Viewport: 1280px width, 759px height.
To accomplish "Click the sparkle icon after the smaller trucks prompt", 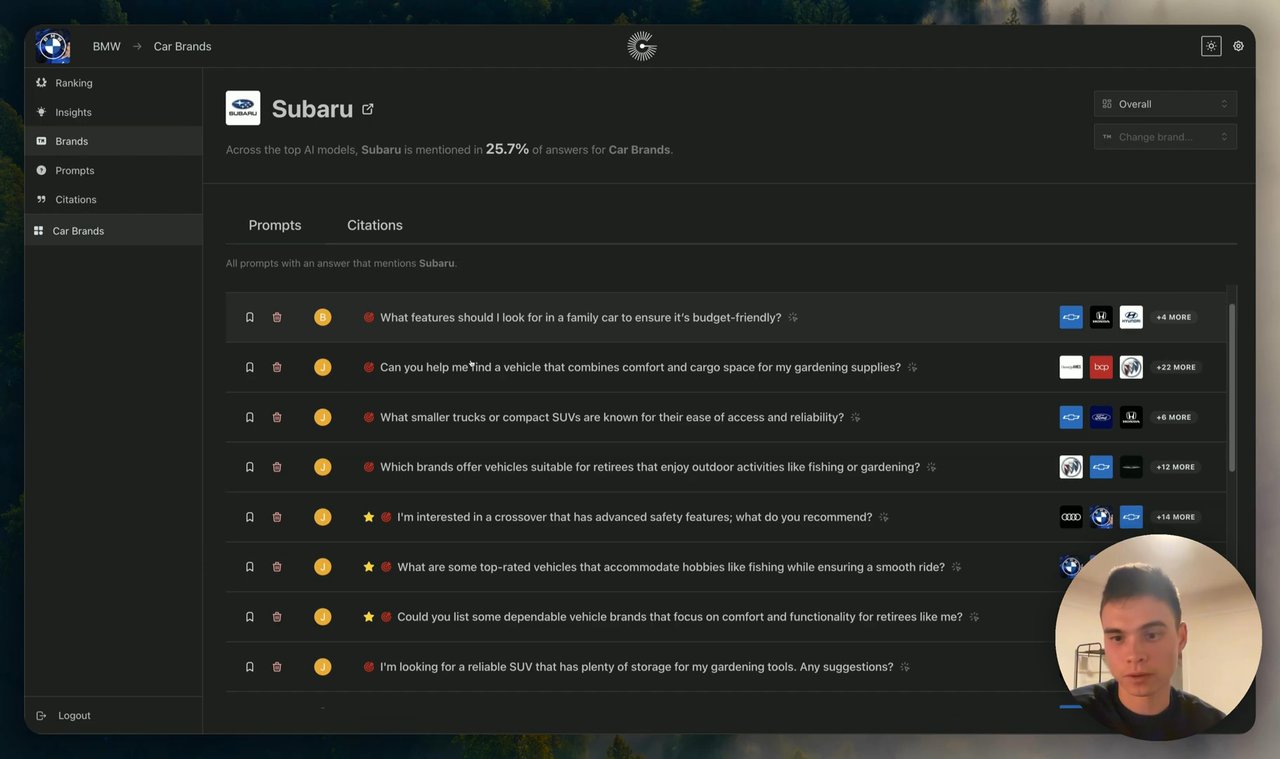I will [x=855, y=417].
